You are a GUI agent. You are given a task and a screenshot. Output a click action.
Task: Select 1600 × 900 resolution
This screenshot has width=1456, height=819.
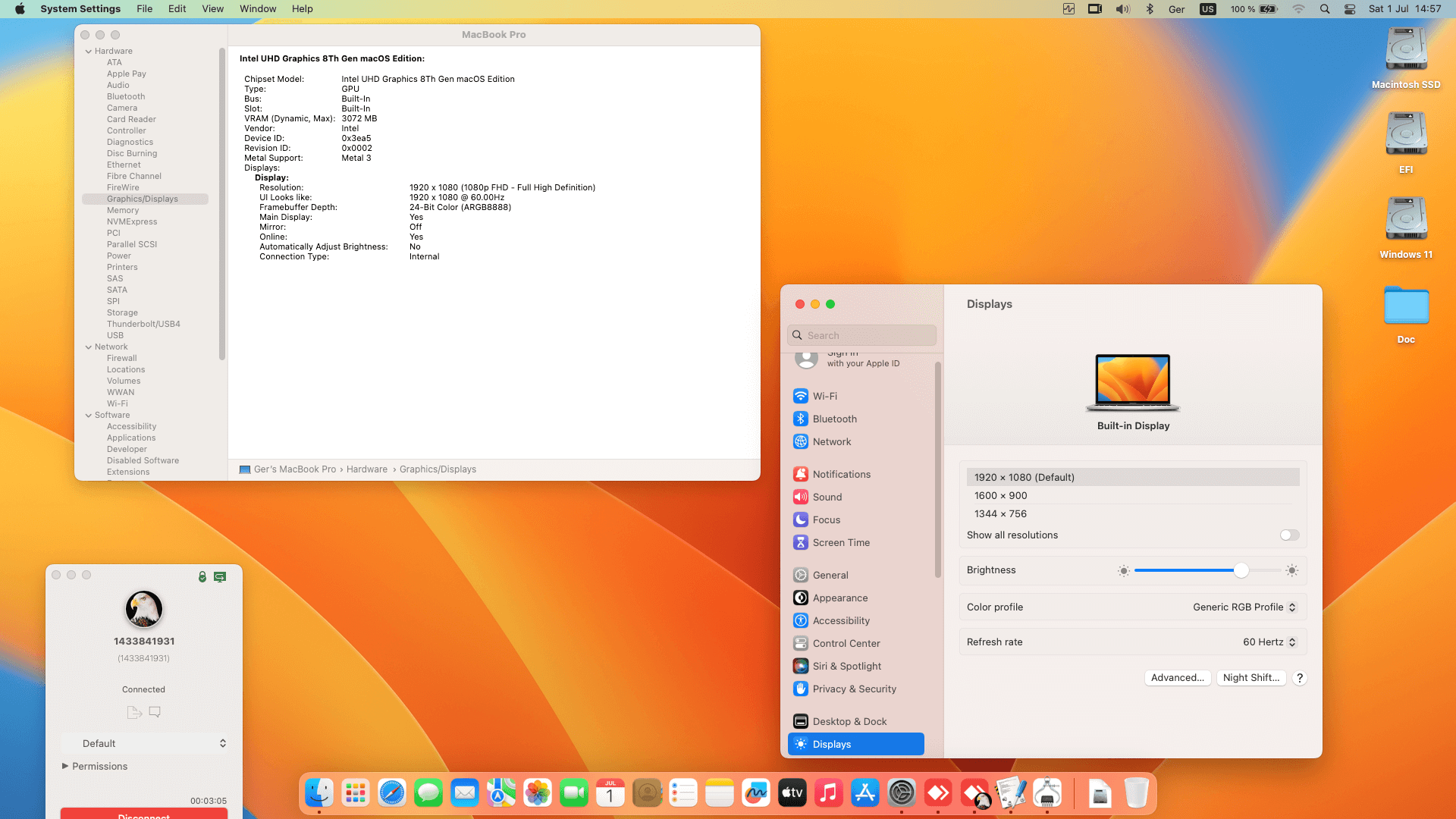pyautogui.click(x=1133, y=496)
